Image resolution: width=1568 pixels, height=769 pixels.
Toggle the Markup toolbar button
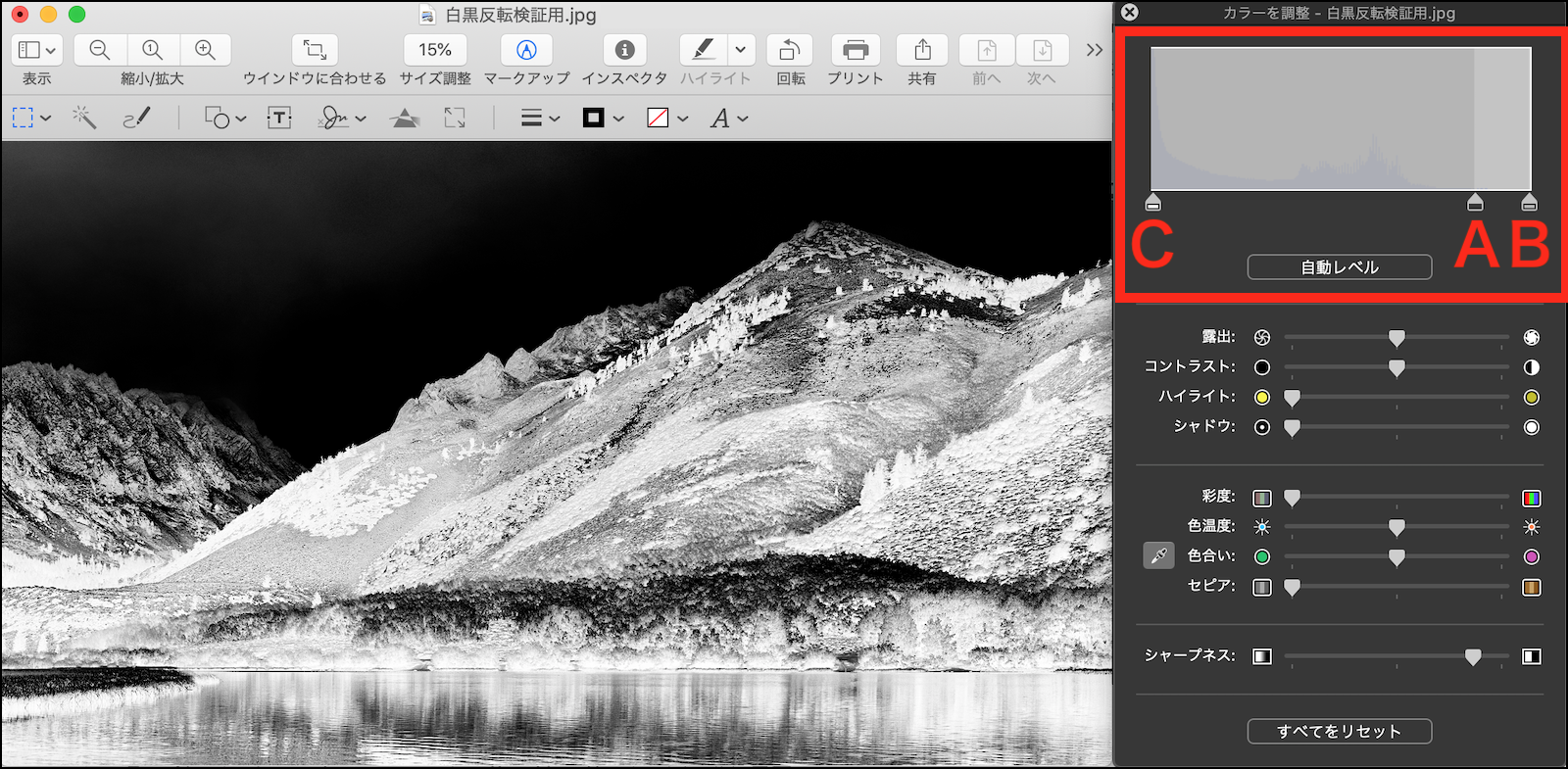point(526,50)
